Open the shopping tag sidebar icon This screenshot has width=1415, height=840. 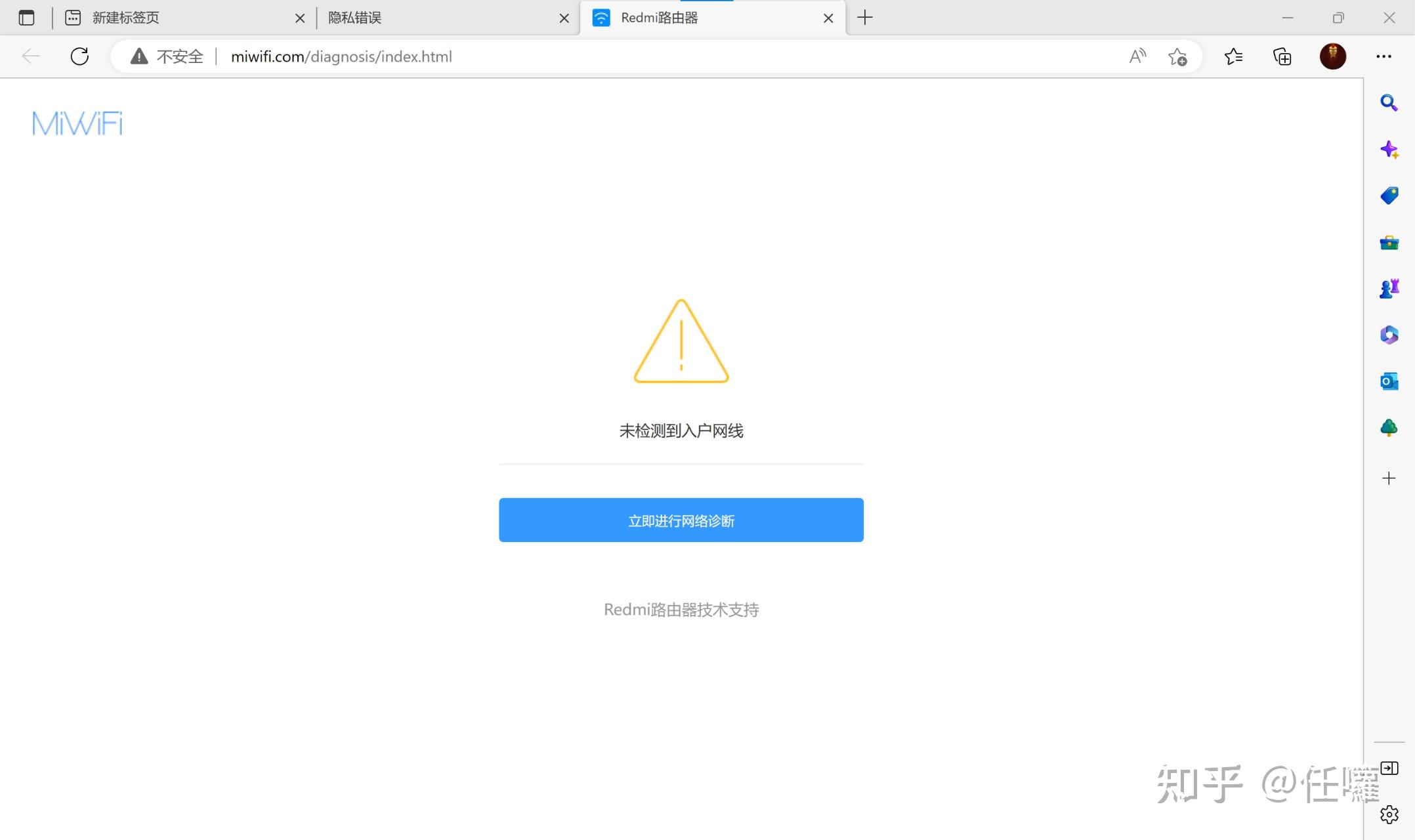1389,196
